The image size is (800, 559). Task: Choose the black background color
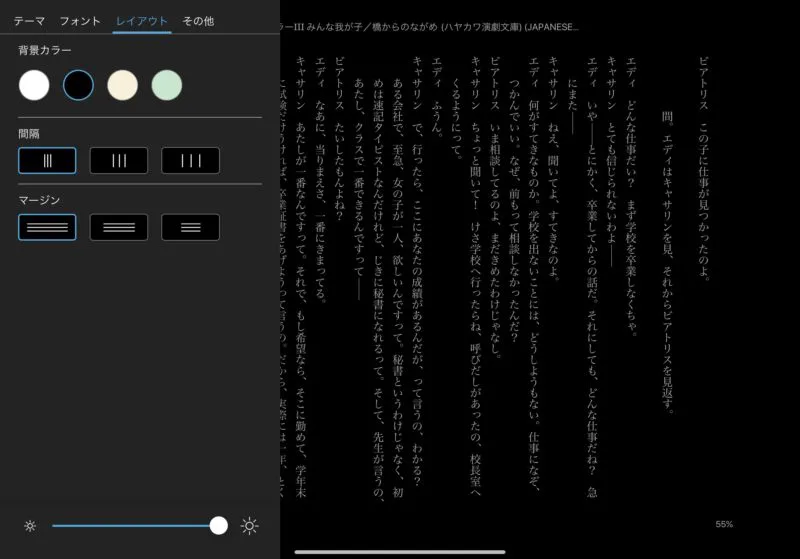click(x=79, y=85)
